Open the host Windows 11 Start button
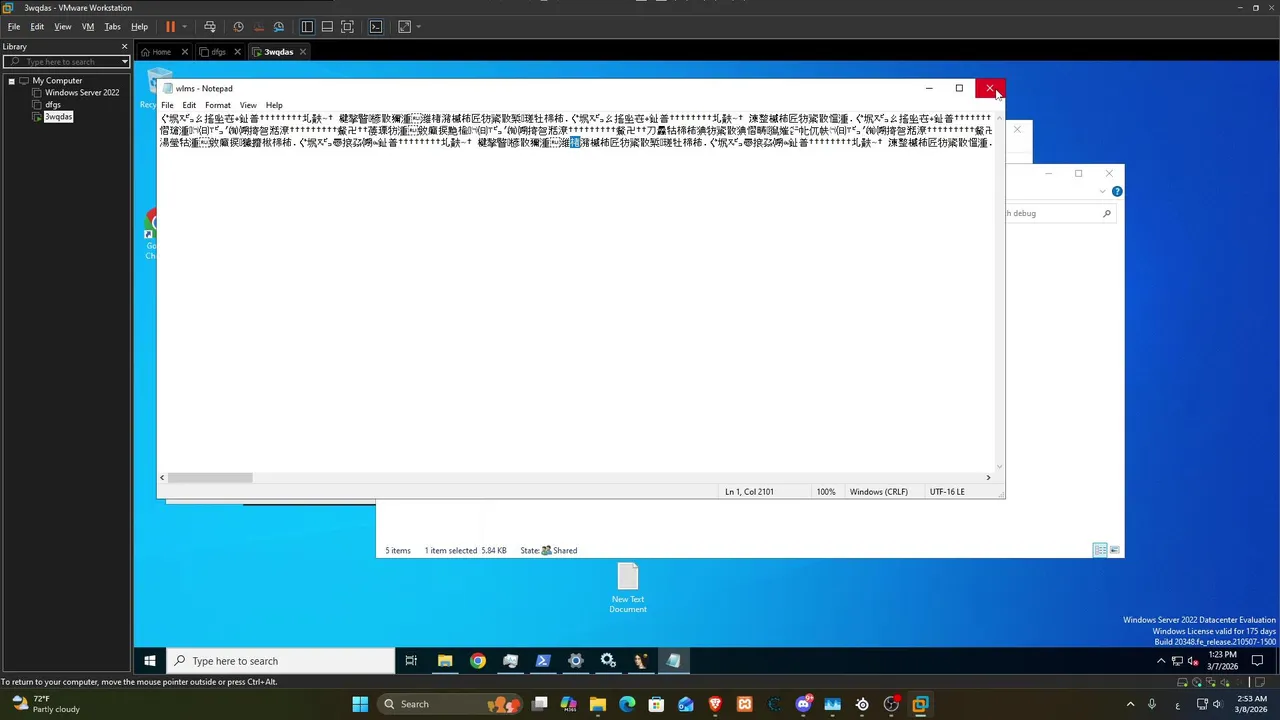 click(x=360, y=704)
